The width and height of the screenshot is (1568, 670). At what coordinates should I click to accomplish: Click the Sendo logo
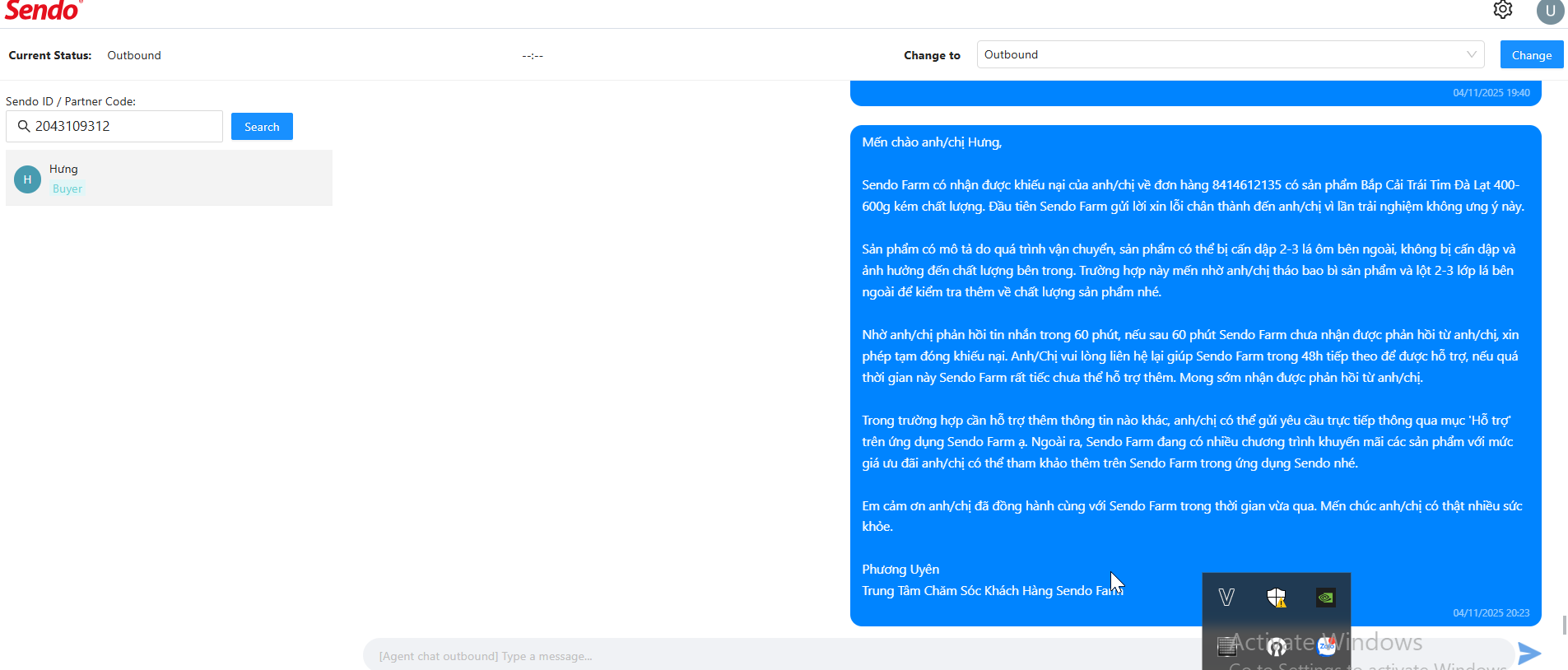pos(43,11)
